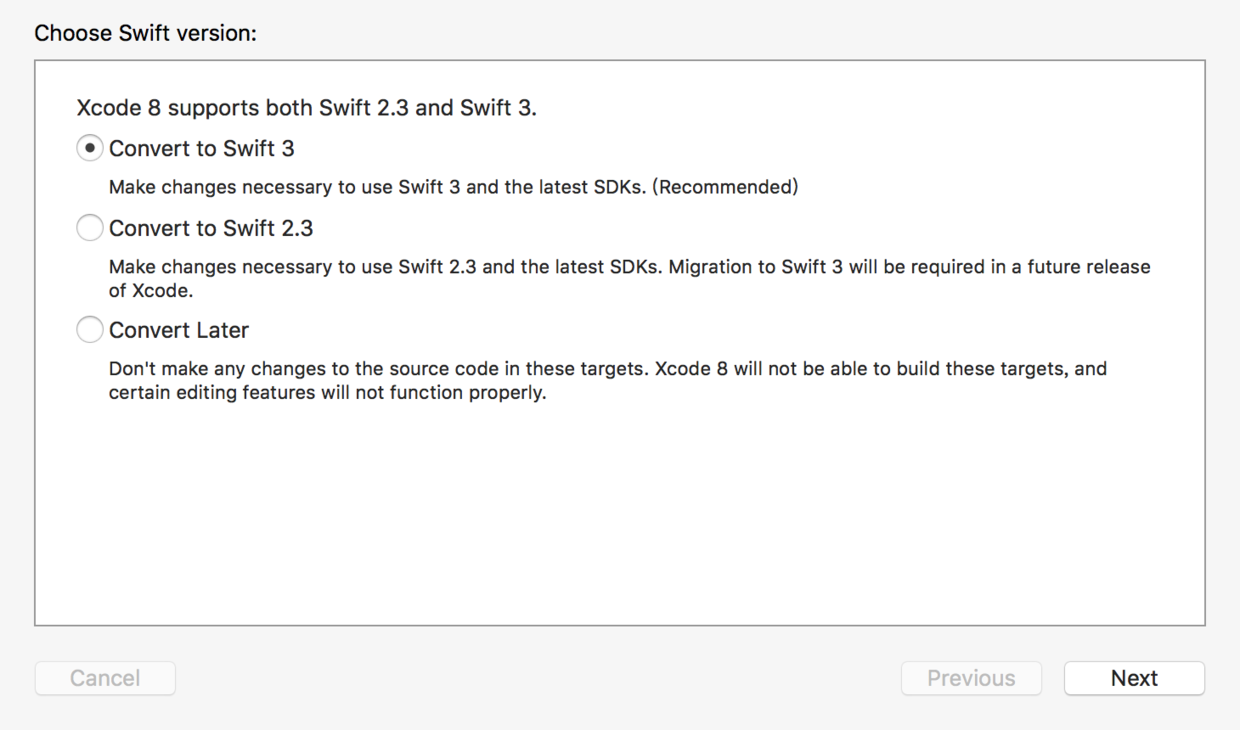Click the "Convert to Swift 2.3" label text

click(211, 229)
